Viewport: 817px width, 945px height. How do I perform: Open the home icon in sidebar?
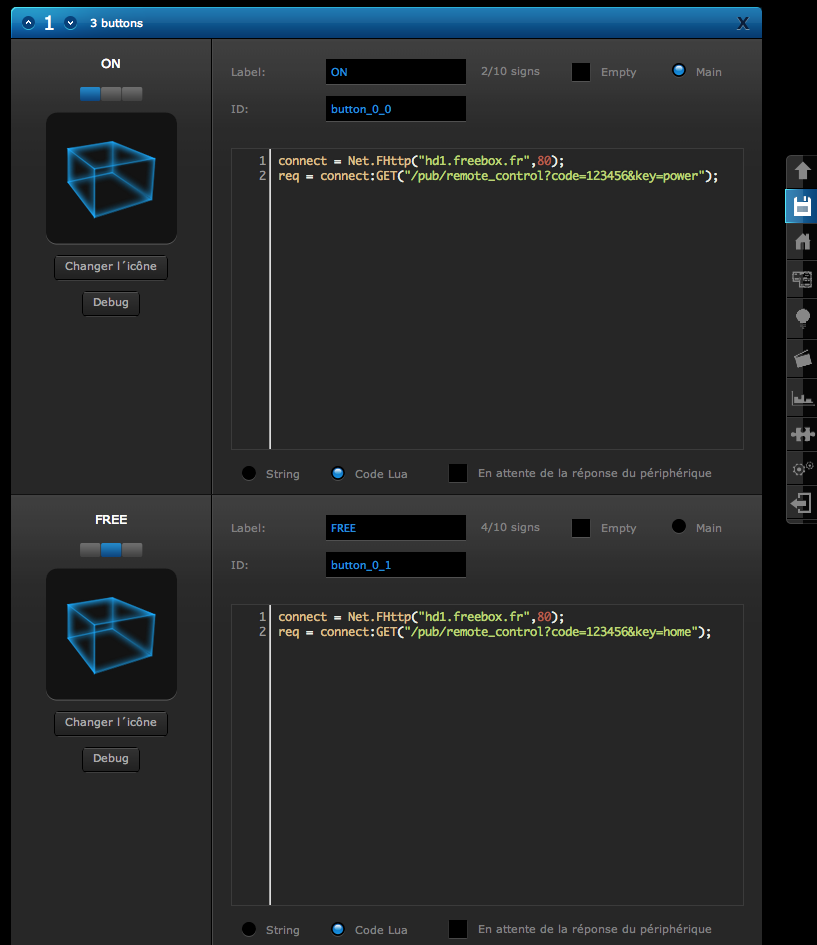pyautogui.click(x=801, y=242)
